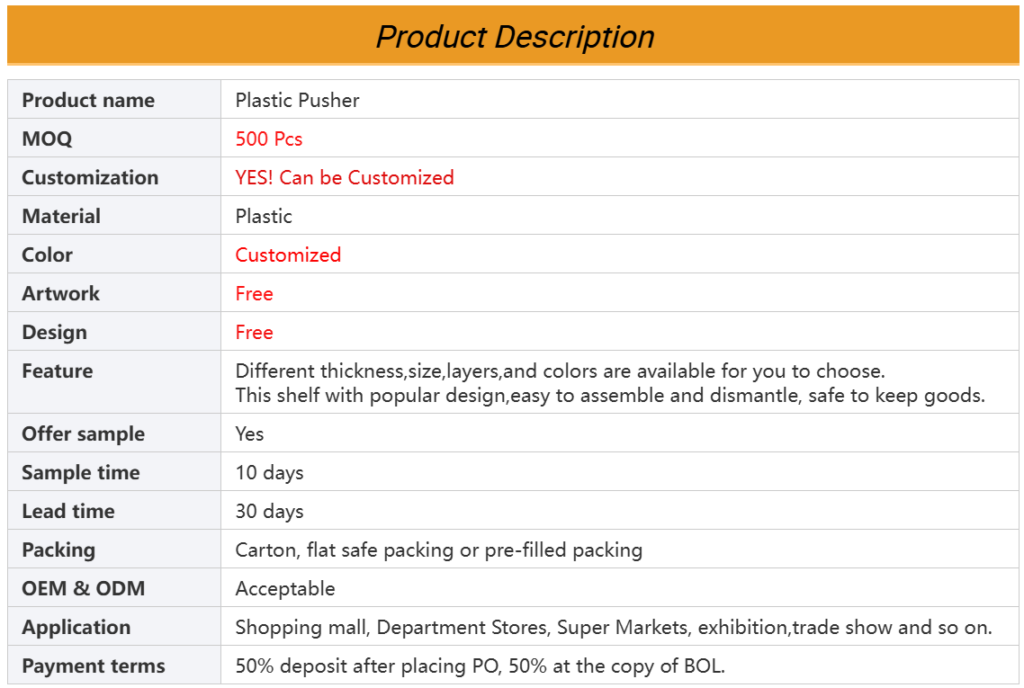Click the YES! Can be Customized text
This screenshot has height=688, width=1024.
(x=344, y=177)
